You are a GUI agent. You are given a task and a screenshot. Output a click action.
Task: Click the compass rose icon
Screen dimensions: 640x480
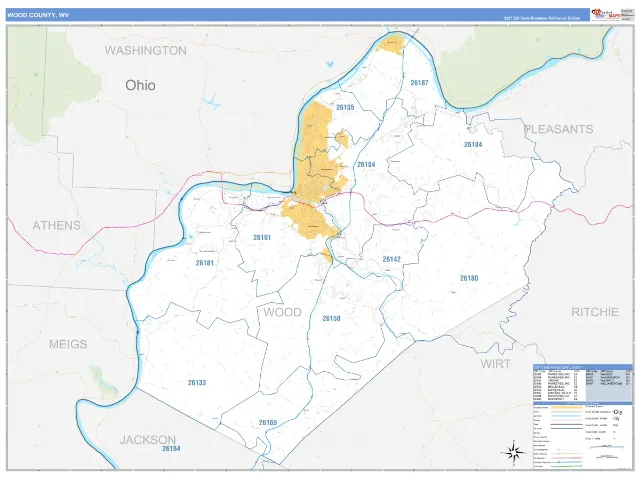point(514,452)
